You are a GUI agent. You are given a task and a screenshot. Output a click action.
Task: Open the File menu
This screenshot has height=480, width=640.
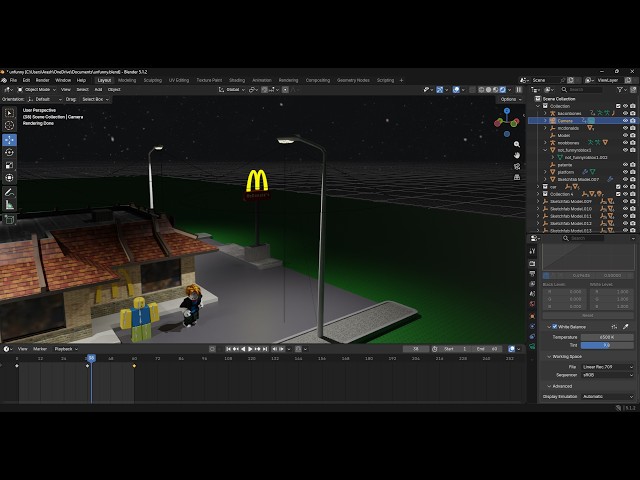click(13, 80)
